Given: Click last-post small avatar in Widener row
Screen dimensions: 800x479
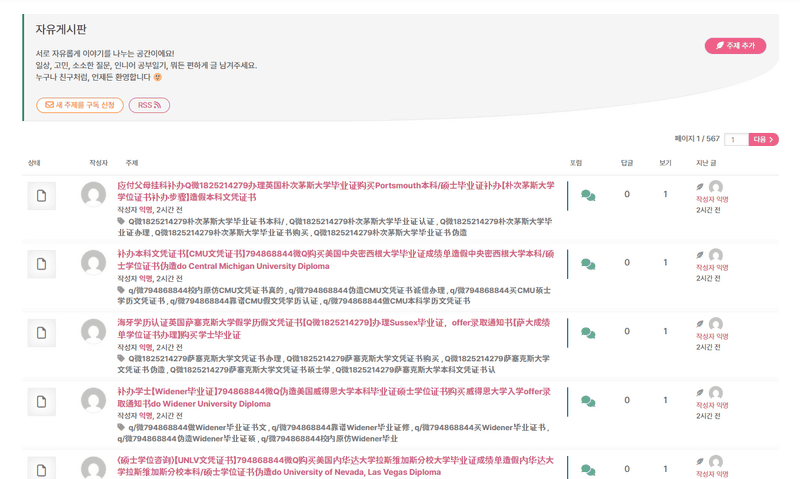Looking at the screenshot, I should [716, 393].
